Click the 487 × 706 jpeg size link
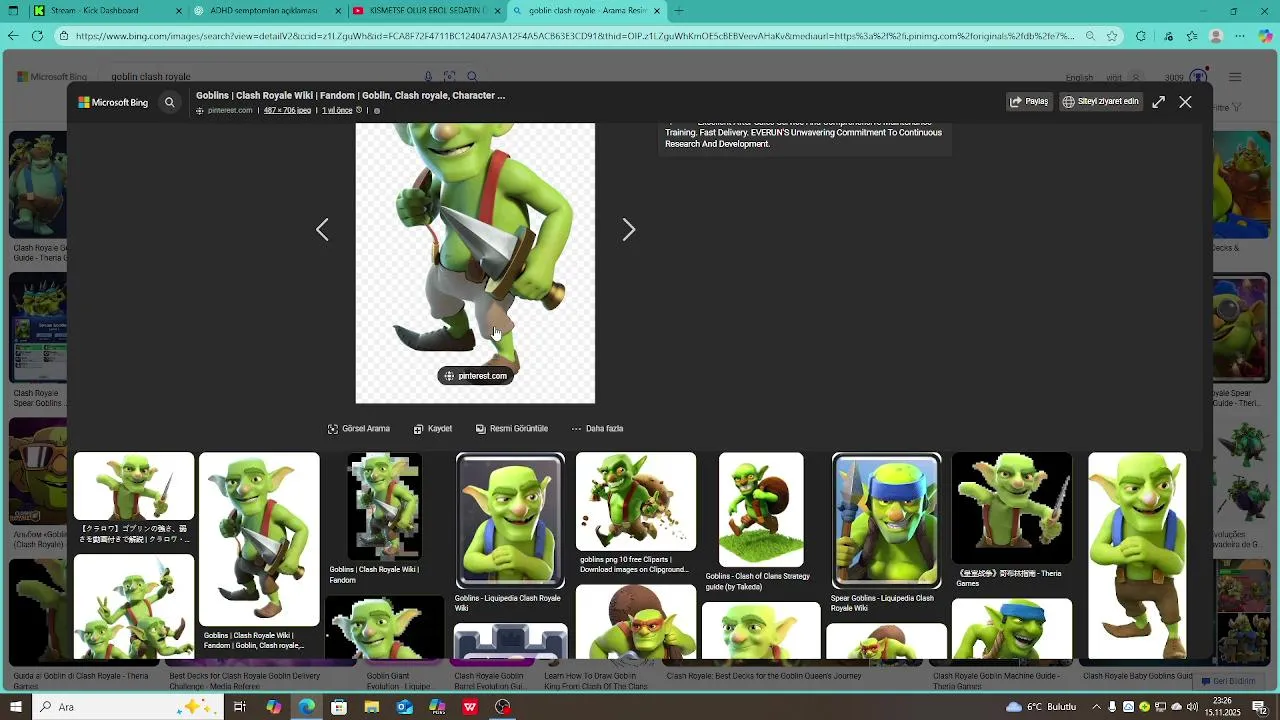The height and width of the screenshot is (720, 1280). [x=287, y=110]
